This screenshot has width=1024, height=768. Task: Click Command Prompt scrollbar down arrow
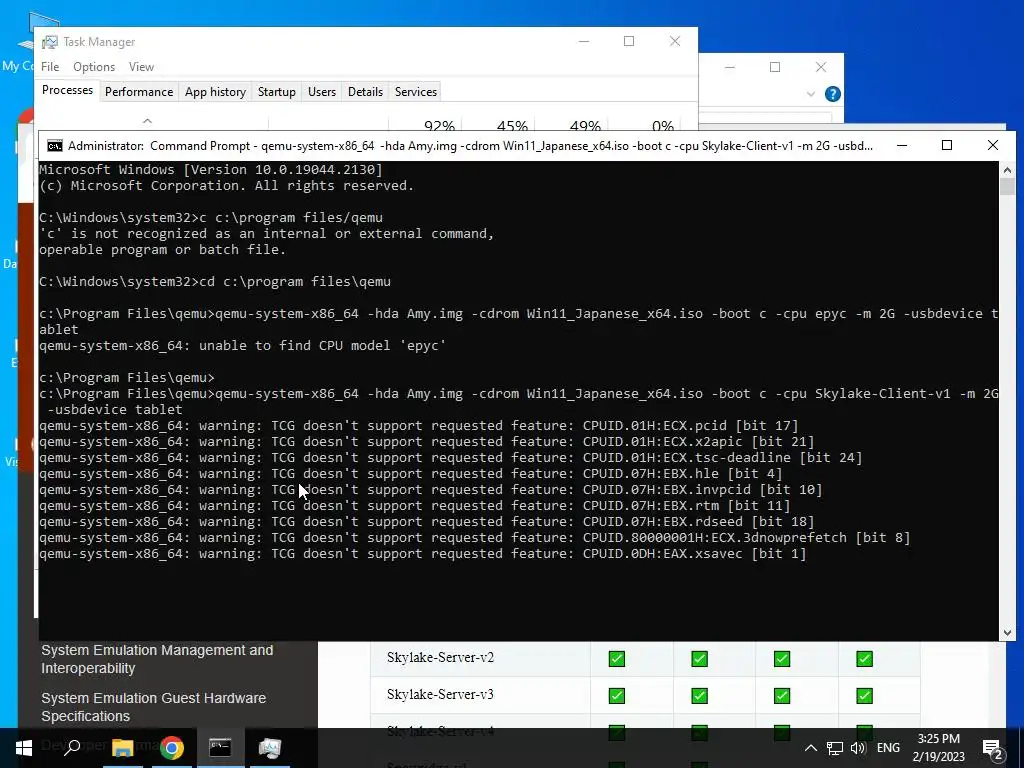click(x=1007, y=632)
